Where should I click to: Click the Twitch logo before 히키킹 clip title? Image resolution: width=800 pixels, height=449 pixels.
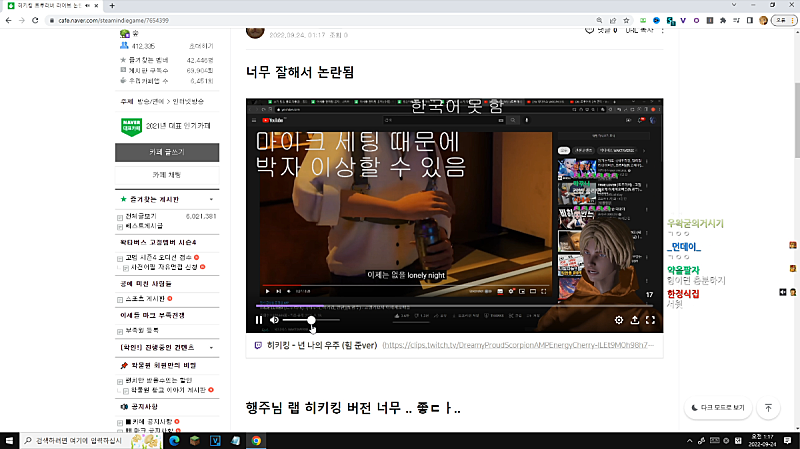pyautogui.click(x=258, y=345)
